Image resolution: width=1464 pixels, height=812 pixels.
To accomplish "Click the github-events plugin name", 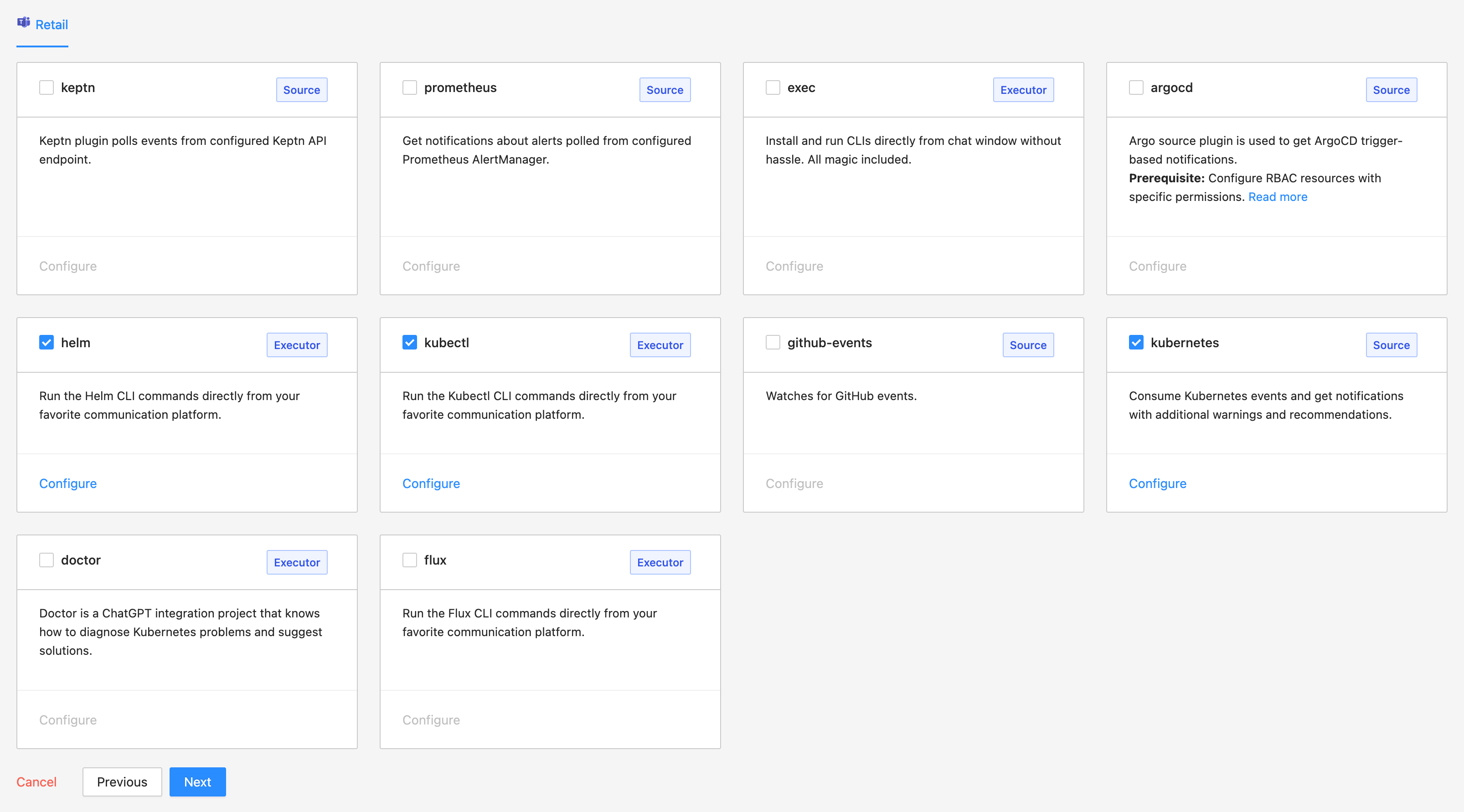I will (829, 343).
